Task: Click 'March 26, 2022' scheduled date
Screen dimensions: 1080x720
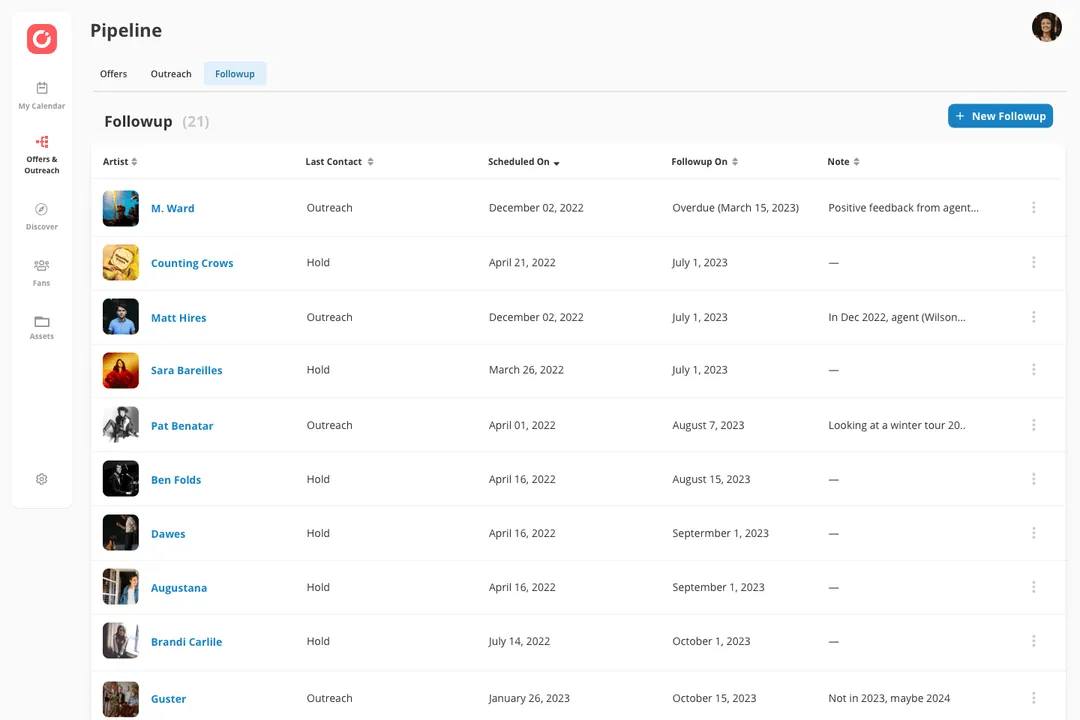Action: pyautogui.click(x=526, y=369)
